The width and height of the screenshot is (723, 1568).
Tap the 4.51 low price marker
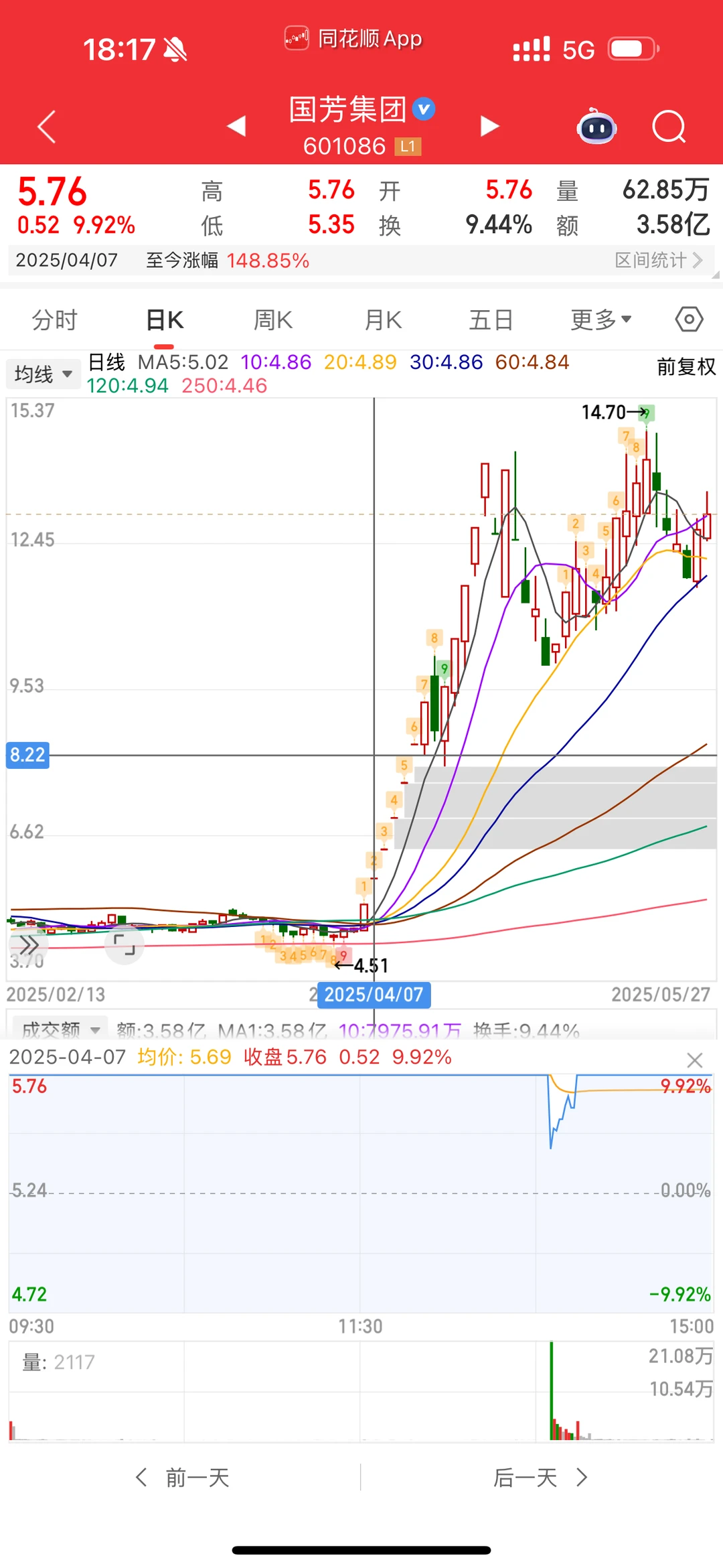[x=371, y=965]
